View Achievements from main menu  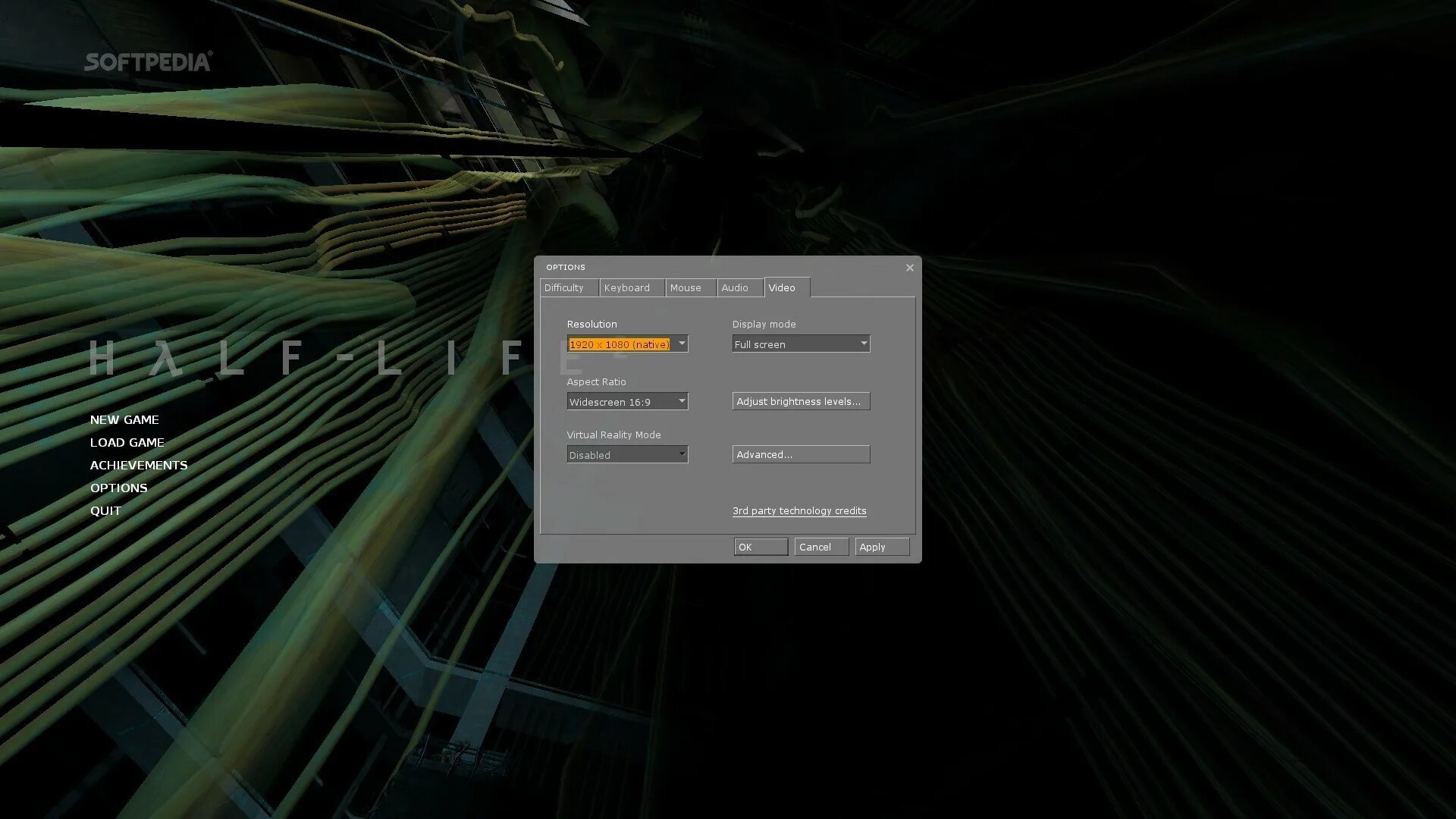click(139, 466)
